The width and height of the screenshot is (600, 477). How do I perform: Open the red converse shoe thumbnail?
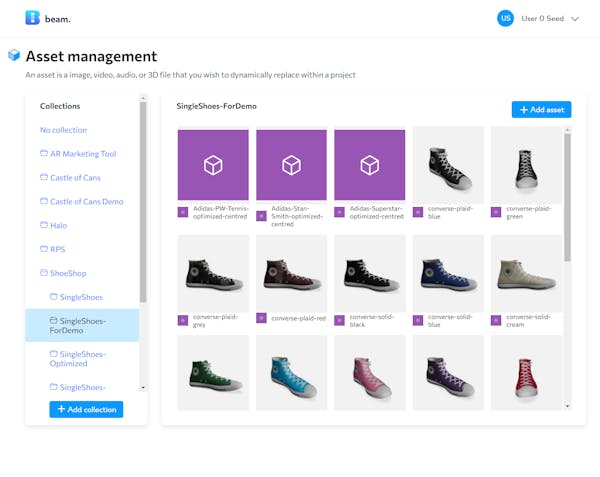click(x=527, y=373)
